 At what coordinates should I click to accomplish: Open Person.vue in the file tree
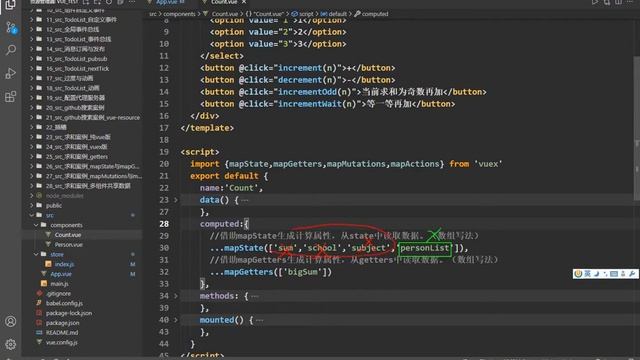point(69,244)
